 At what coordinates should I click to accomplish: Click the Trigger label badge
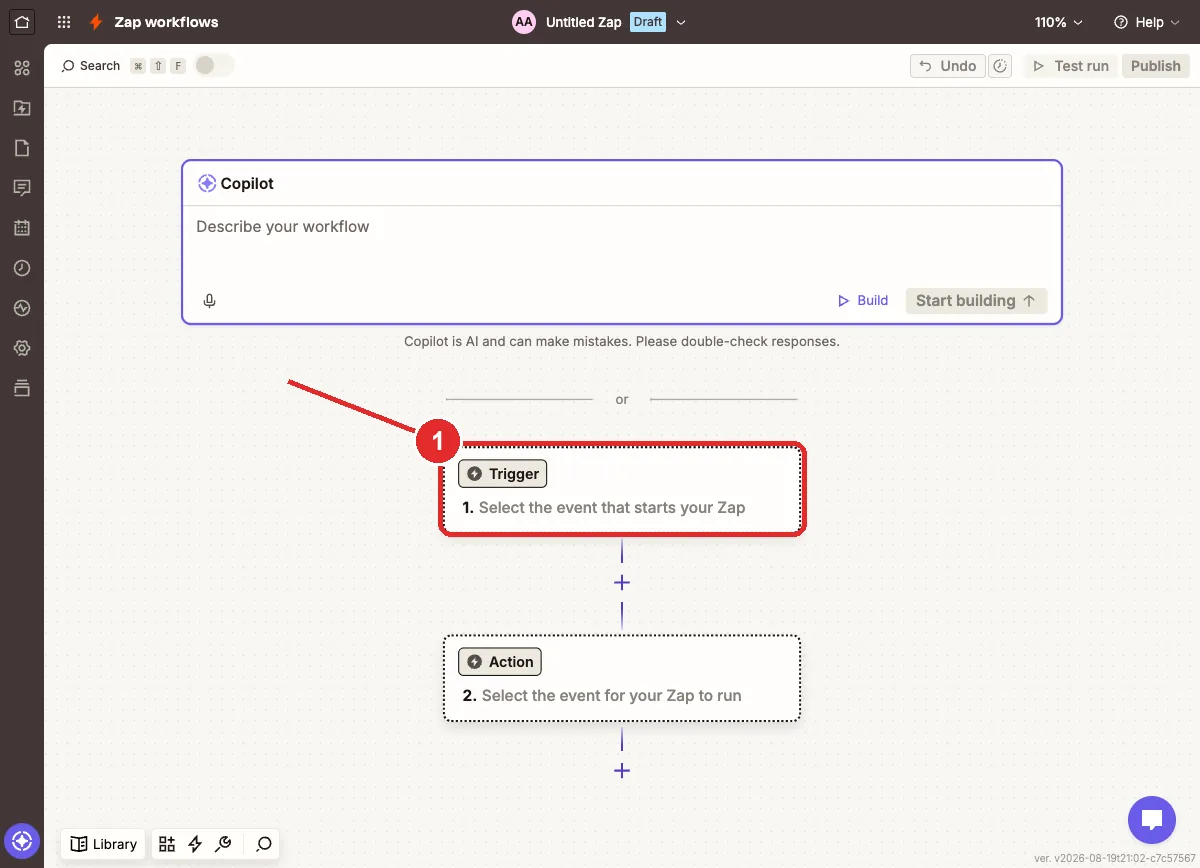coord(502,474)
